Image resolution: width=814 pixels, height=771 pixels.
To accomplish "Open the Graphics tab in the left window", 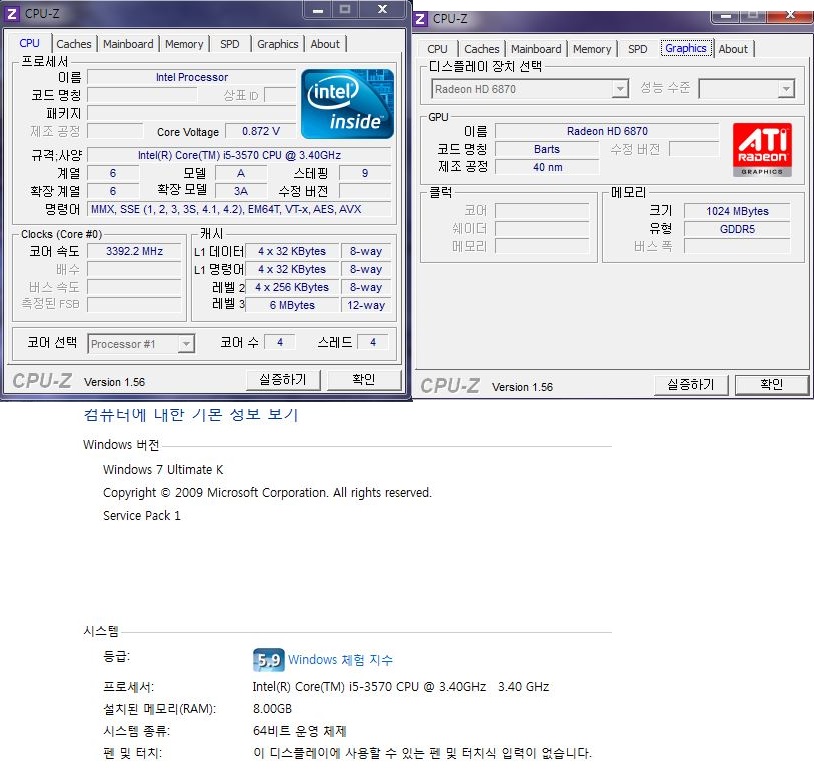I will coord(278,44).
